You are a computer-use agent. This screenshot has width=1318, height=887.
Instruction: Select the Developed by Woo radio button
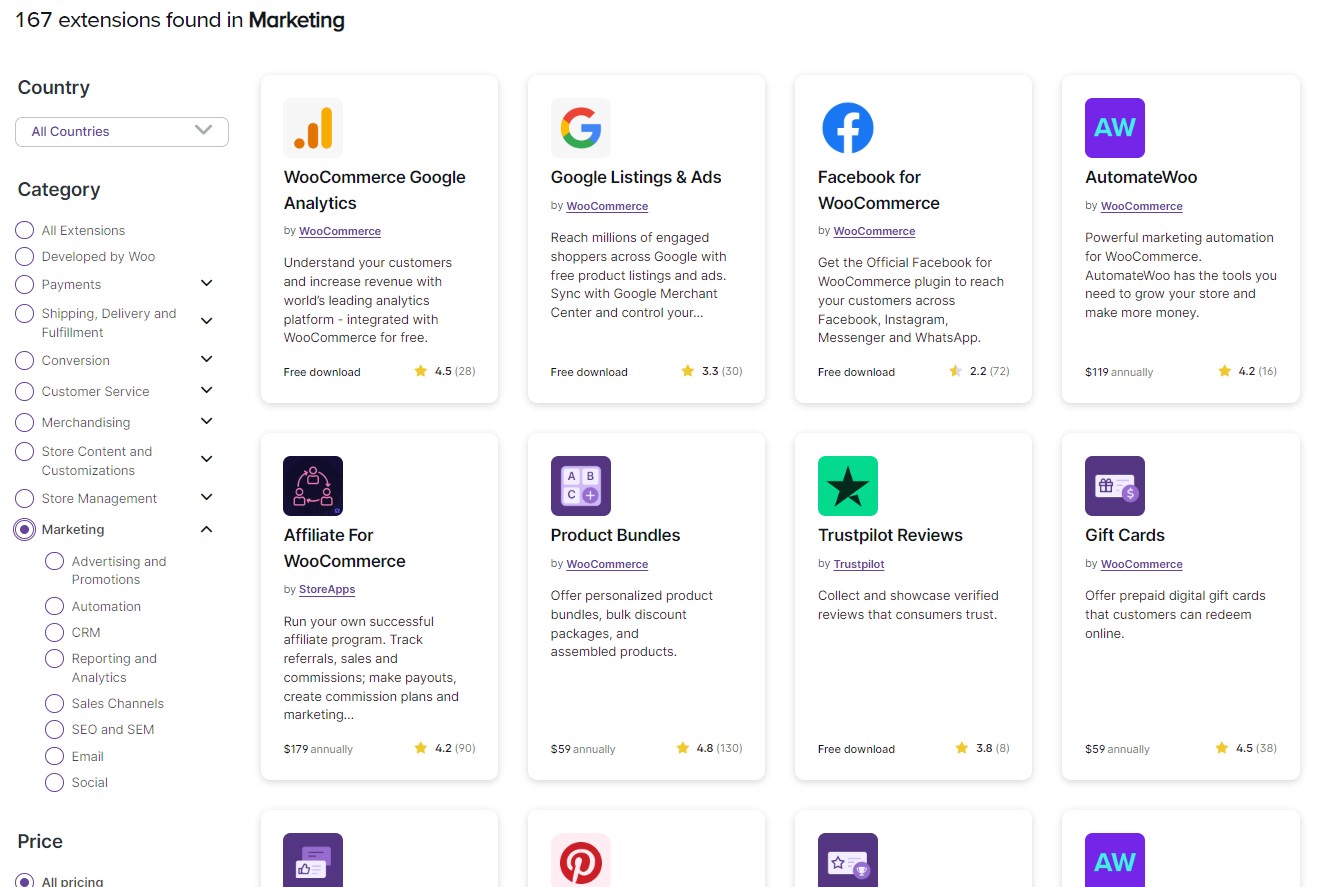point(25,257)
